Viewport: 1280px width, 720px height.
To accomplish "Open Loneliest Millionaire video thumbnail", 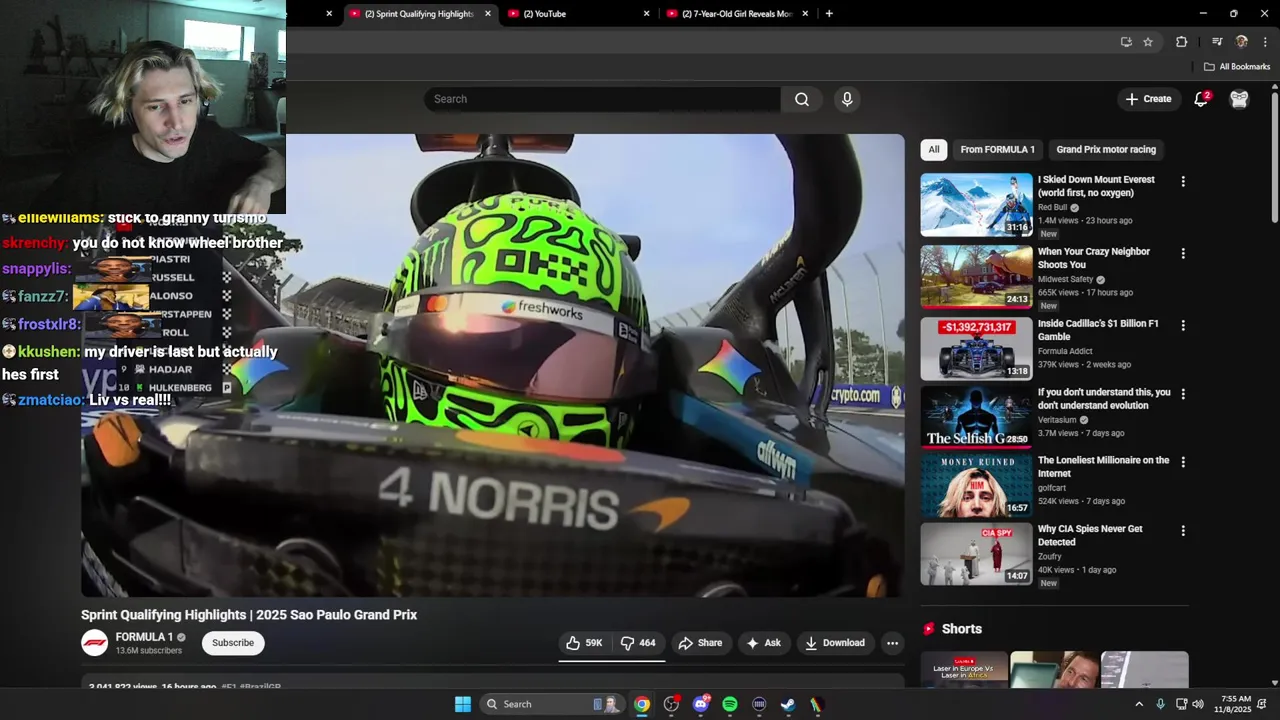I will (x=976, y=486).
